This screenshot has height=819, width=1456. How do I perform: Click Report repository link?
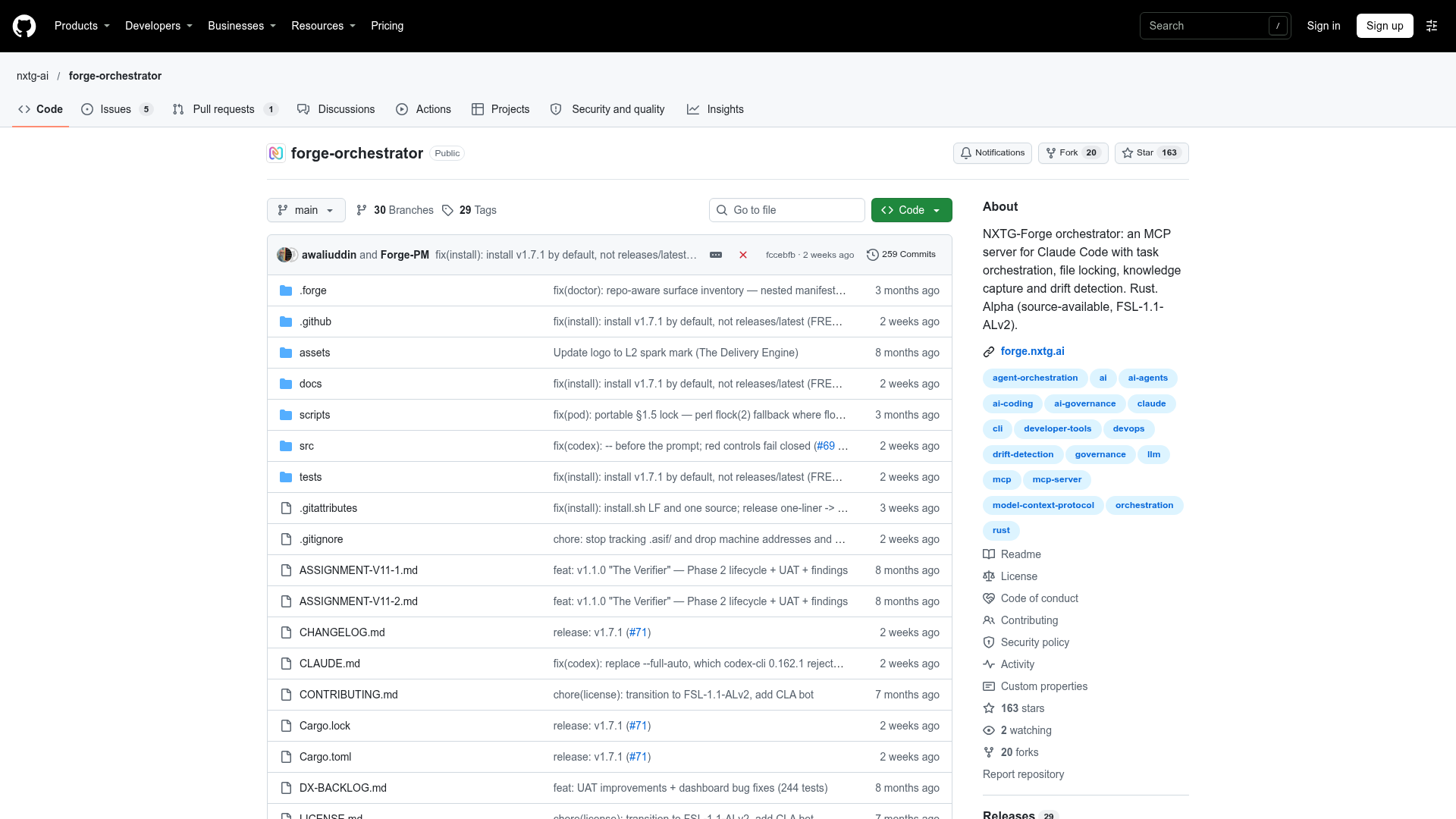(1023, 774)
